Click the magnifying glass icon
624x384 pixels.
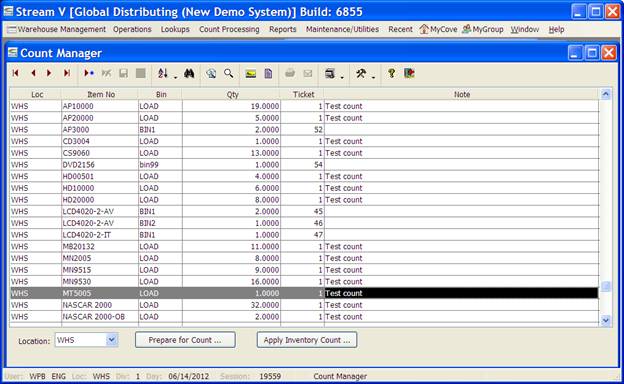click(x=228, y=73)
